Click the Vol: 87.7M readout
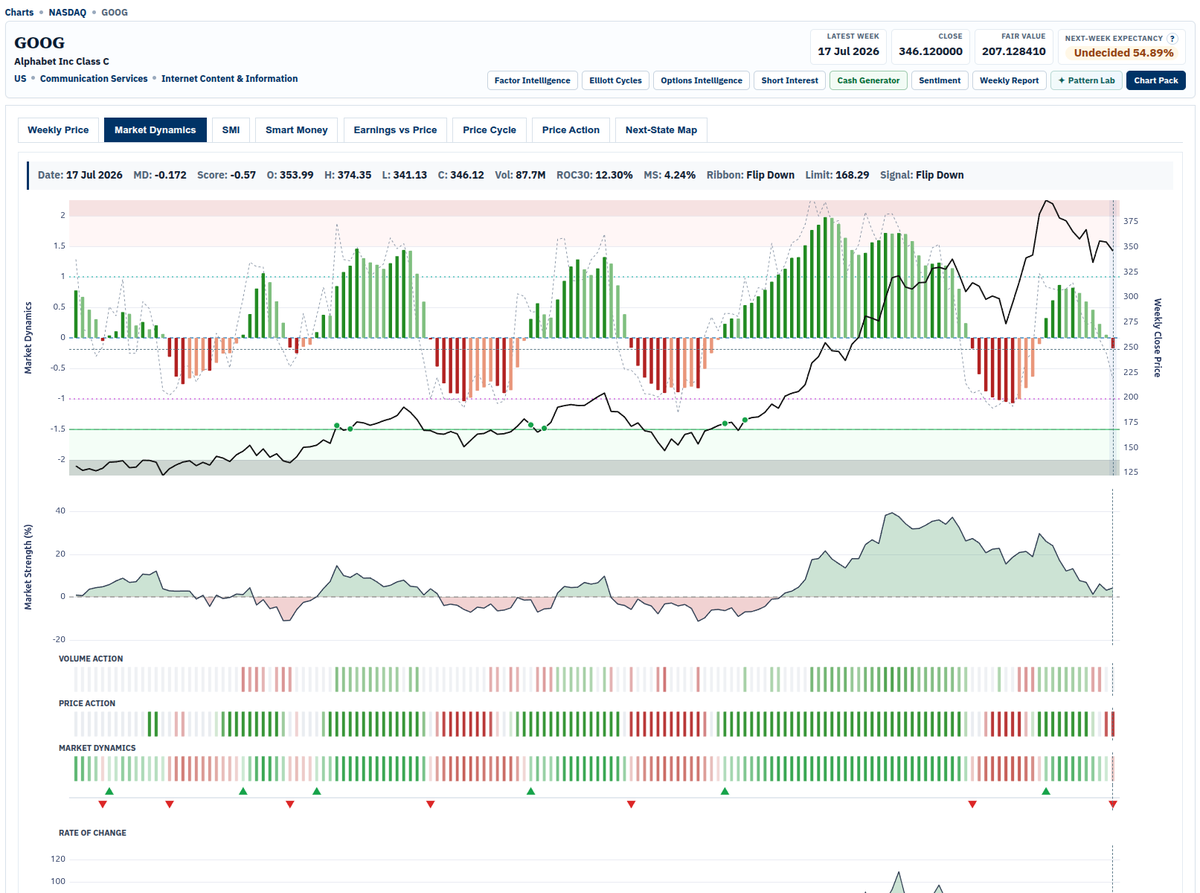This screenshot has width=1200, height=893. (522, 175)
